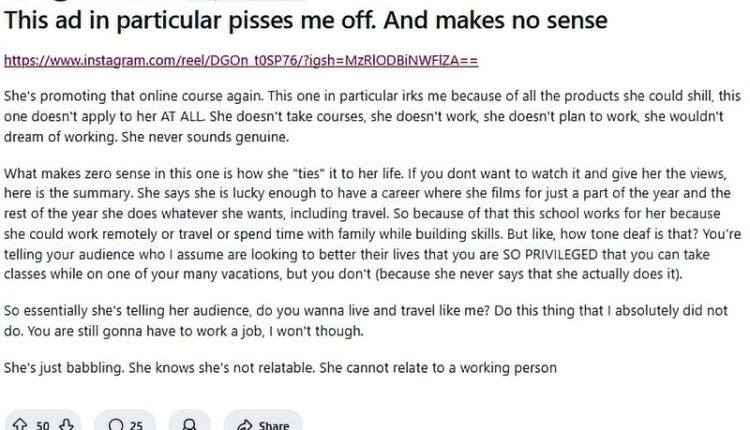Click the post title about this ad
750x430 pixels.
[x=306, y=21]
